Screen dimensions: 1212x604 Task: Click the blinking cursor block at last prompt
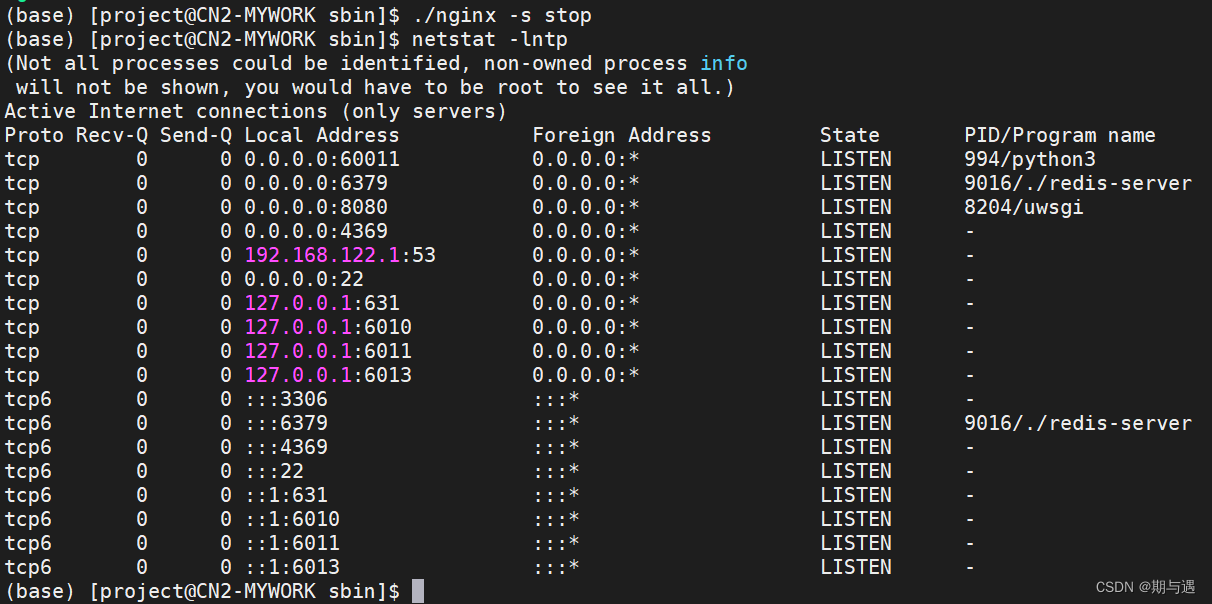click(x=418, y=591)
